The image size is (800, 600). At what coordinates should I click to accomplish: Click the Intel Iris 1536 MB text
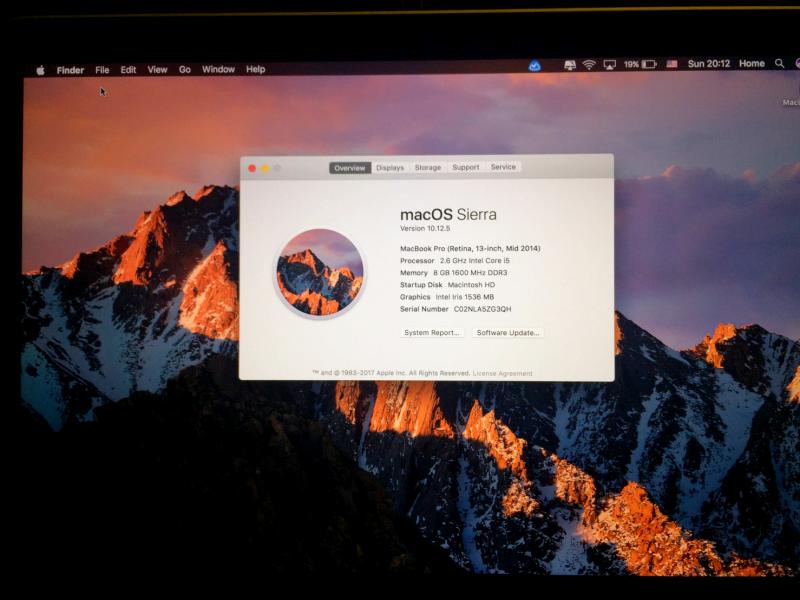click(x=465, y=297)
